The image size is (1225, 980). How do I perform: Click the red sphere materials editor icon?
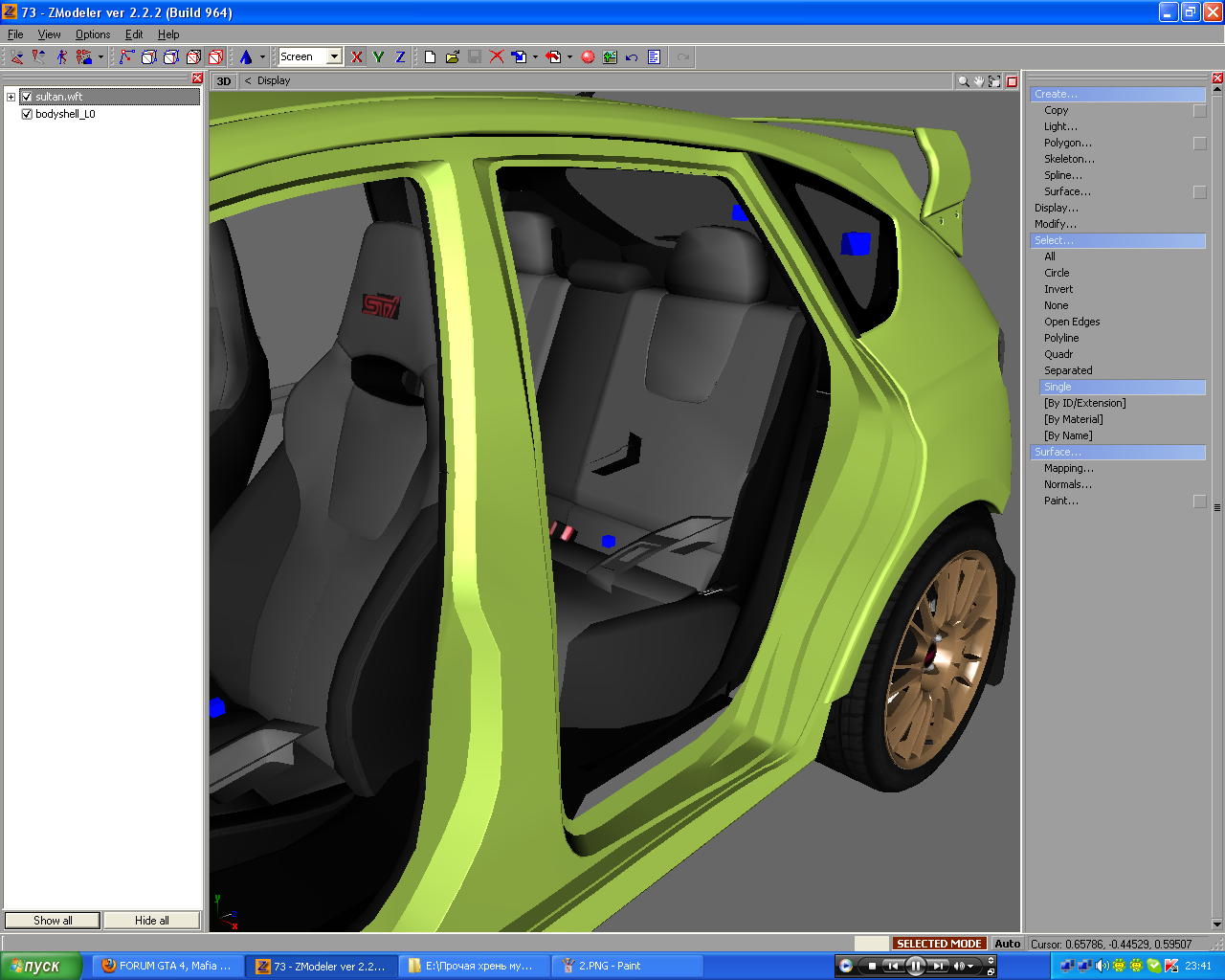tap(588, 57)
